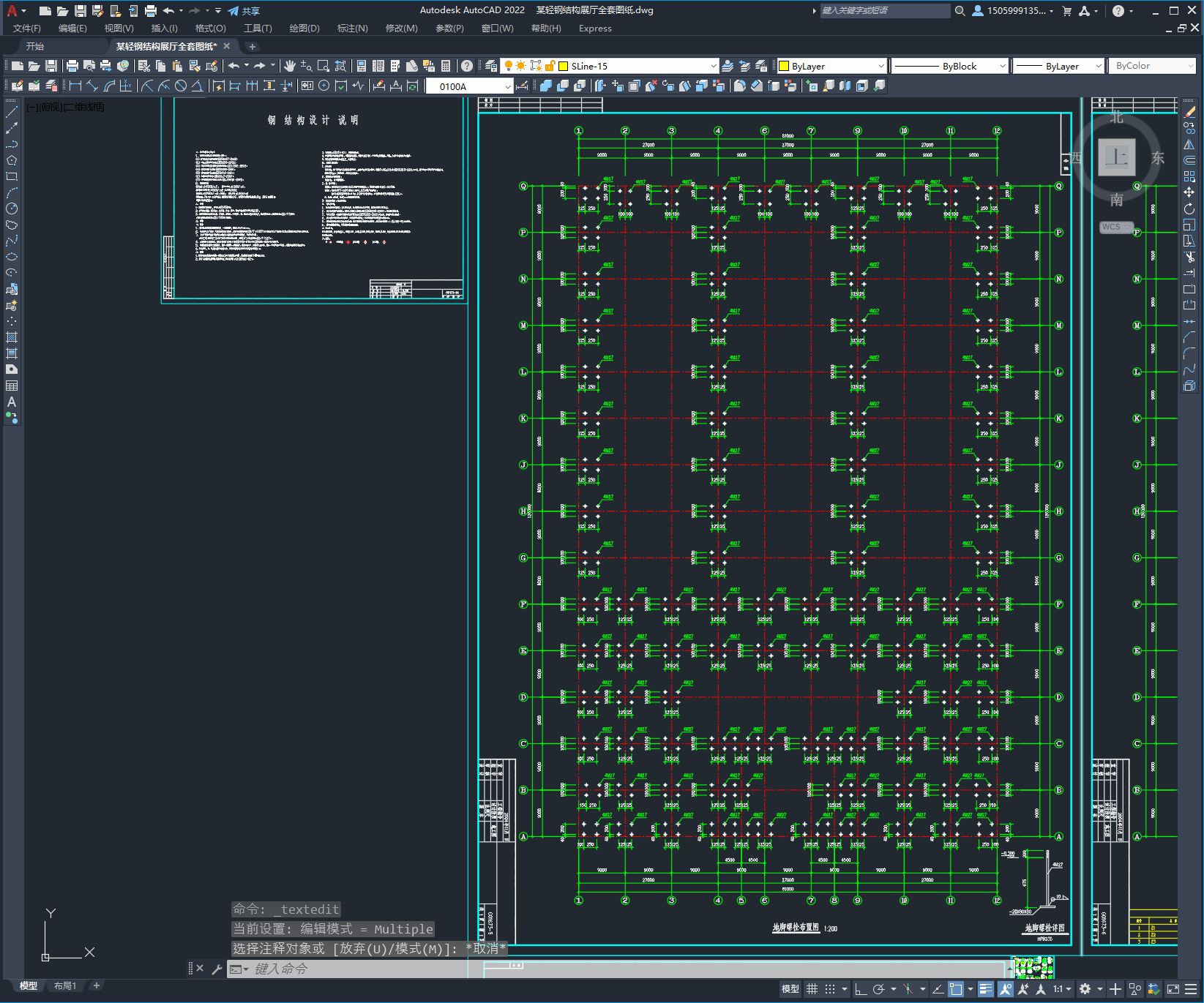Toggle Polar tracking in status bar
The image size is (1204, 1003).
[x=879, y=989]
